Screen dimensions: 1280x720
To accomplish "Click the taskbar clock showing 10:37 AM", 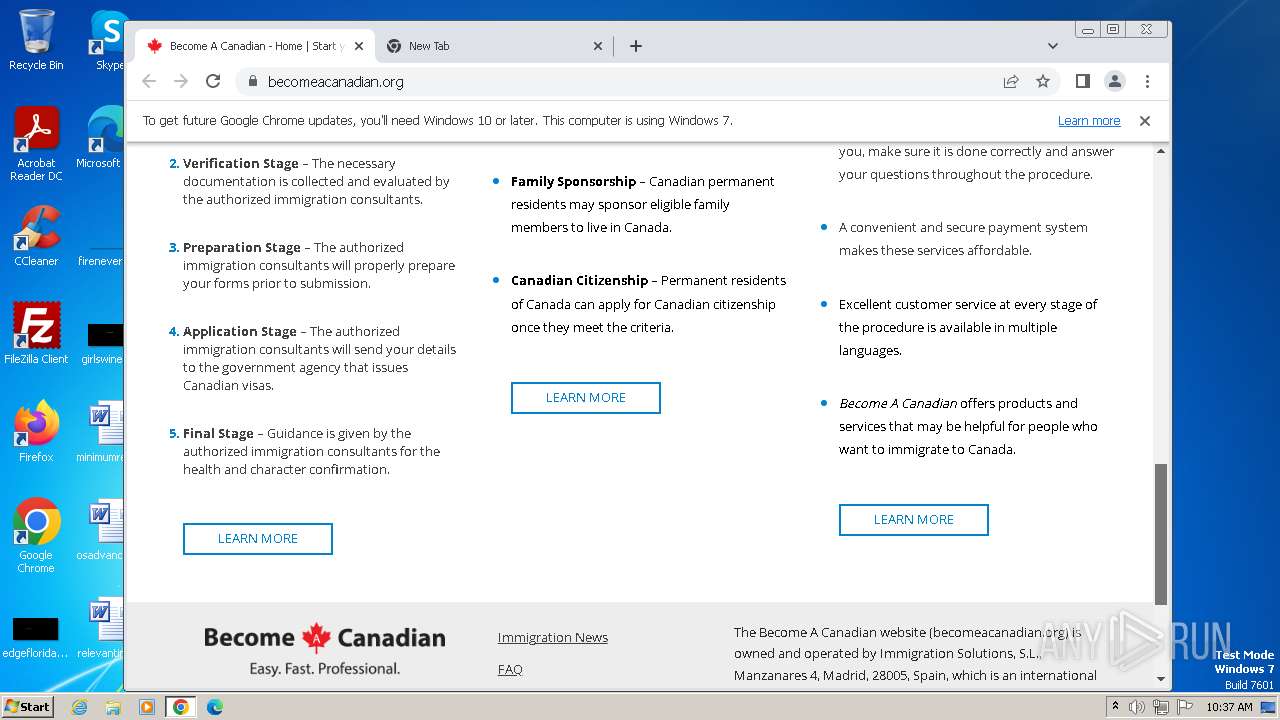I will [1229, 707].
